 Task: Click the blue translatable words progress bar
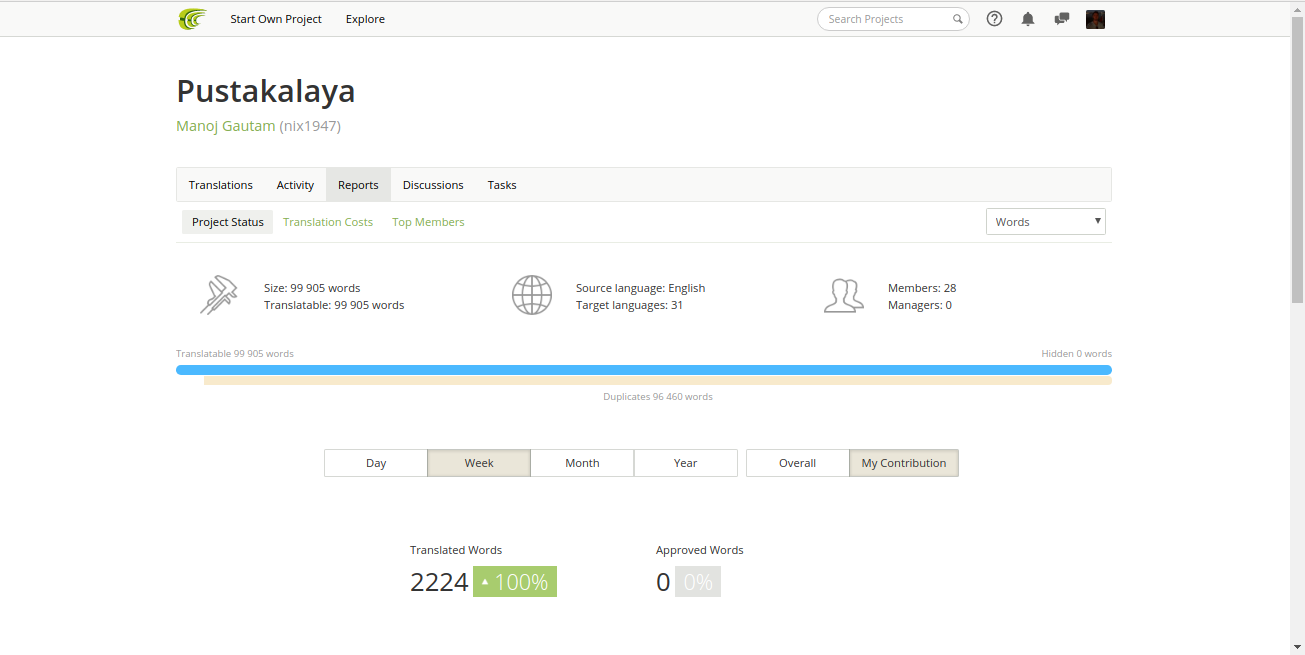coord(644,370)
